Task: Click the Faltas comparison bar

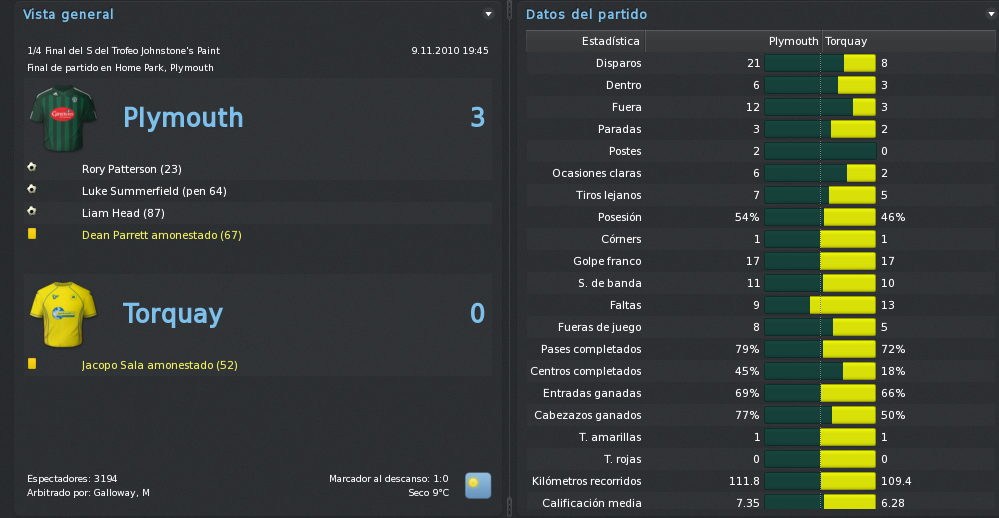Action: (x=820, y=305)
